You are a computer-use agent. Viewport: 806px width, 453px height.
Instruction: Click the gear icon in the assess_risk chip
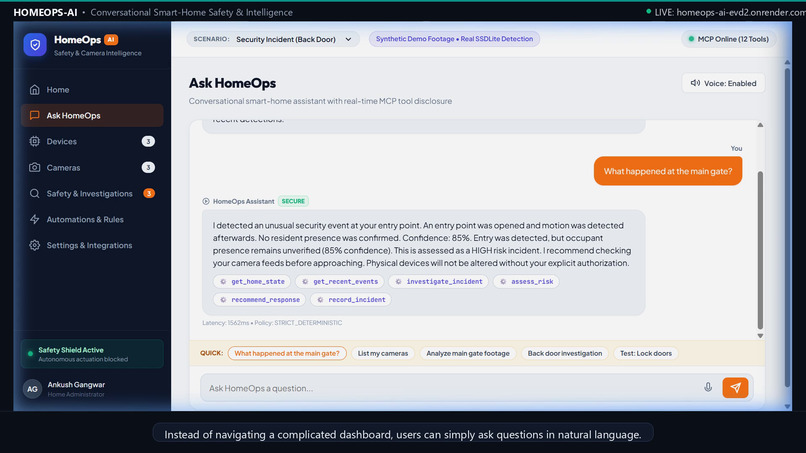503,281
